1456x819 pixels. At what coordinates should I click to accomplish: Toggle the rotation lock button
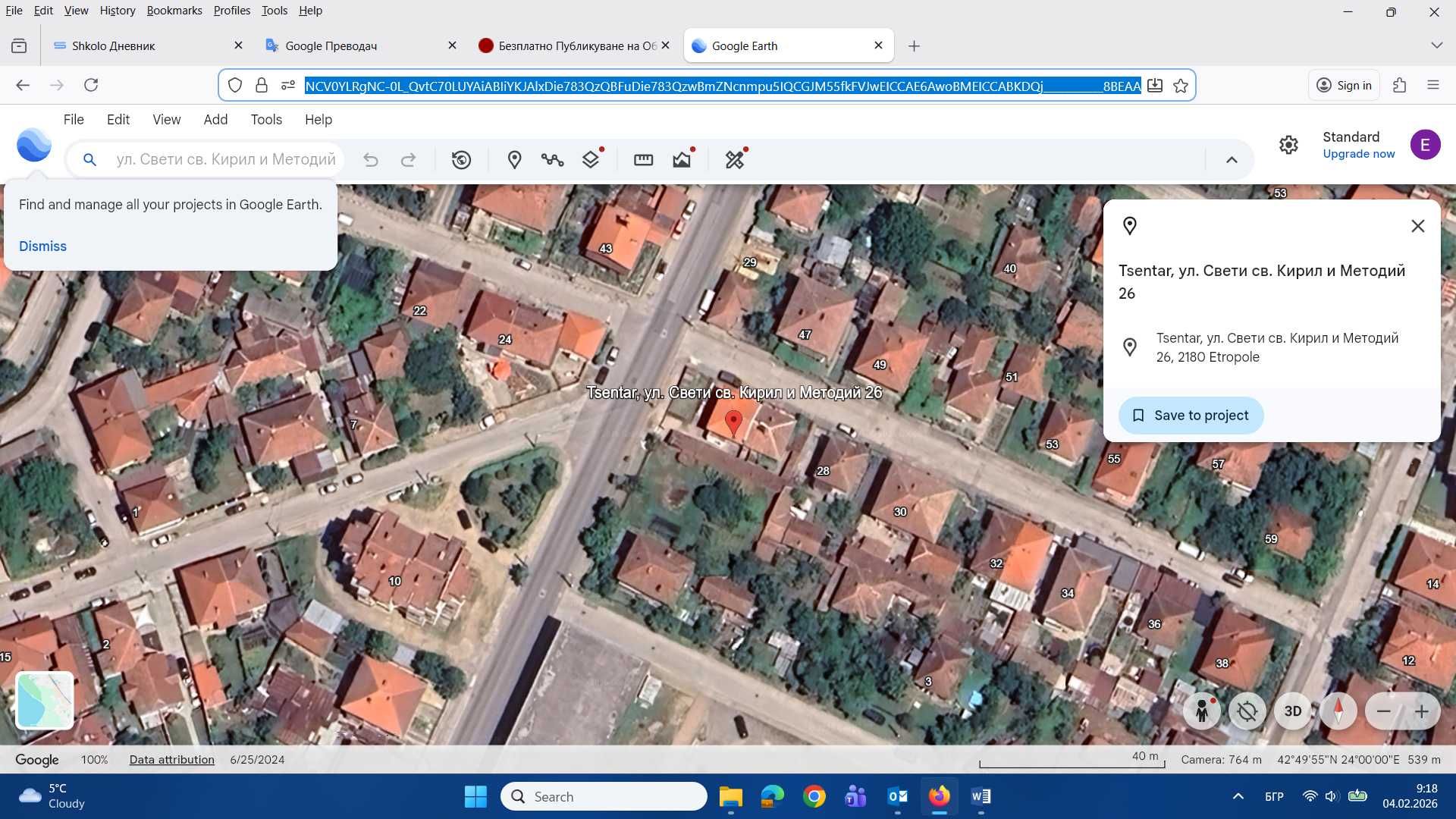coord(1247,711)
